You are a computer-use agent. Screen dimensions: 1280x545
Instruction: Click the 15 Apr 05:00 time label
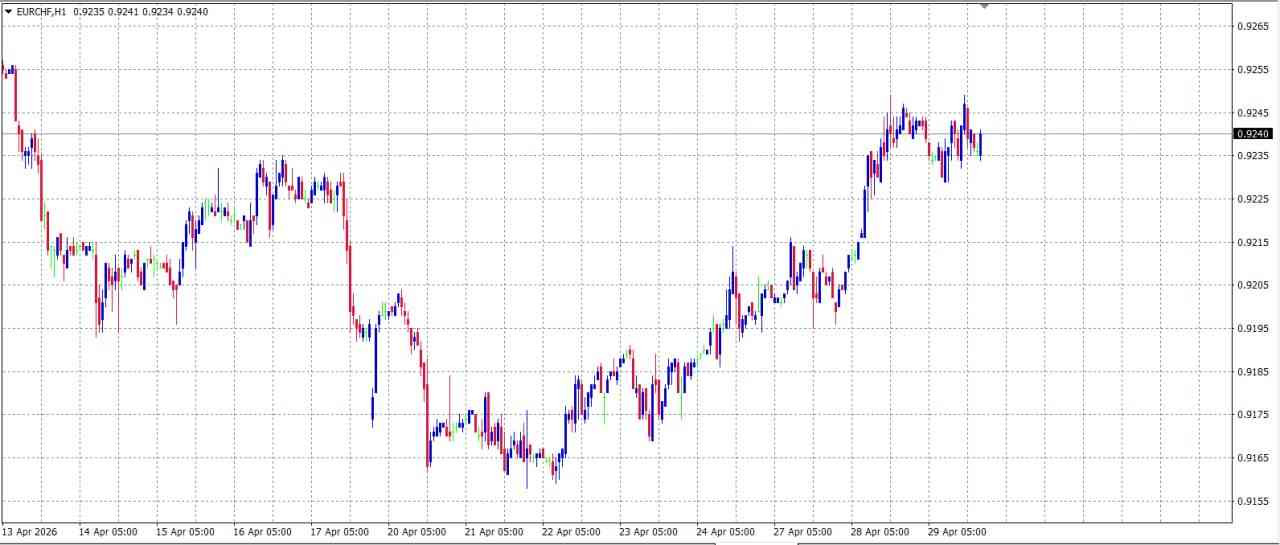click(x=185, y=532)
